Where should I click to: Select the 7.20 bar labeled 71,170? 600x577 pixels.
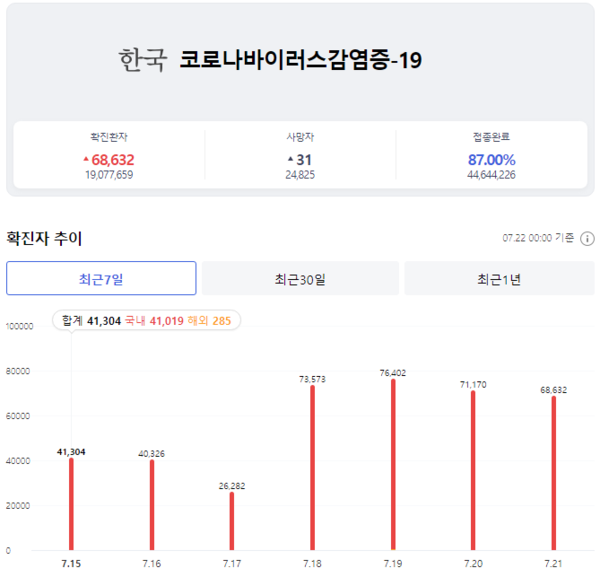(x=473, y=470)
